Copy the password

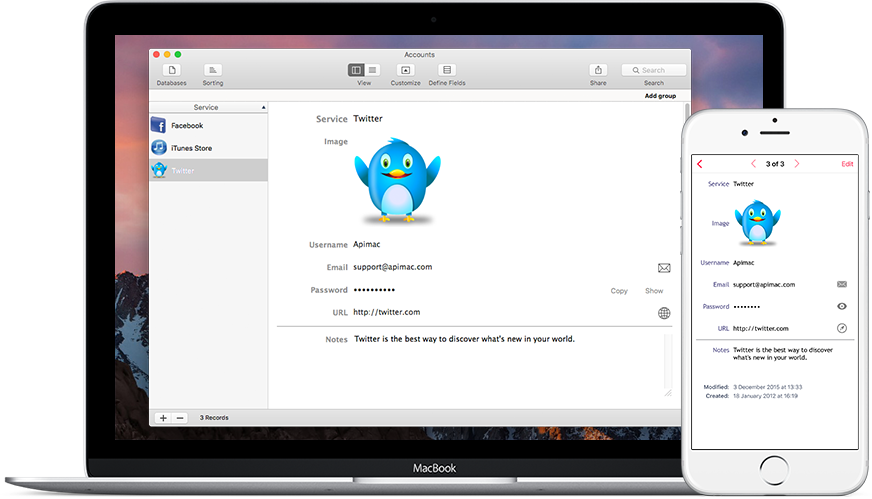pyautogui.click(x=619, y=291)
